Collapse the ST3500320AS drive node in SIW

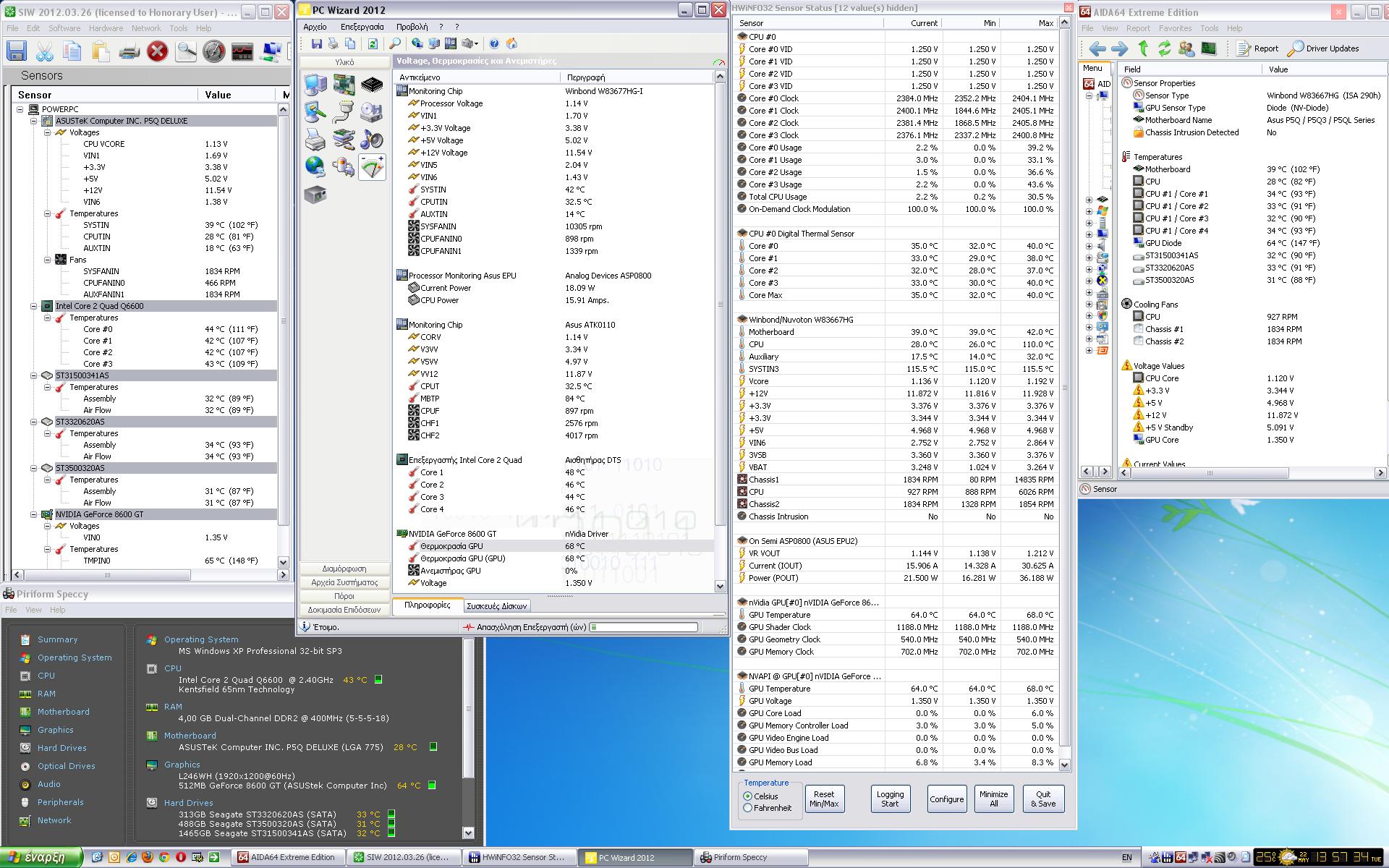(x=34, y=468)
